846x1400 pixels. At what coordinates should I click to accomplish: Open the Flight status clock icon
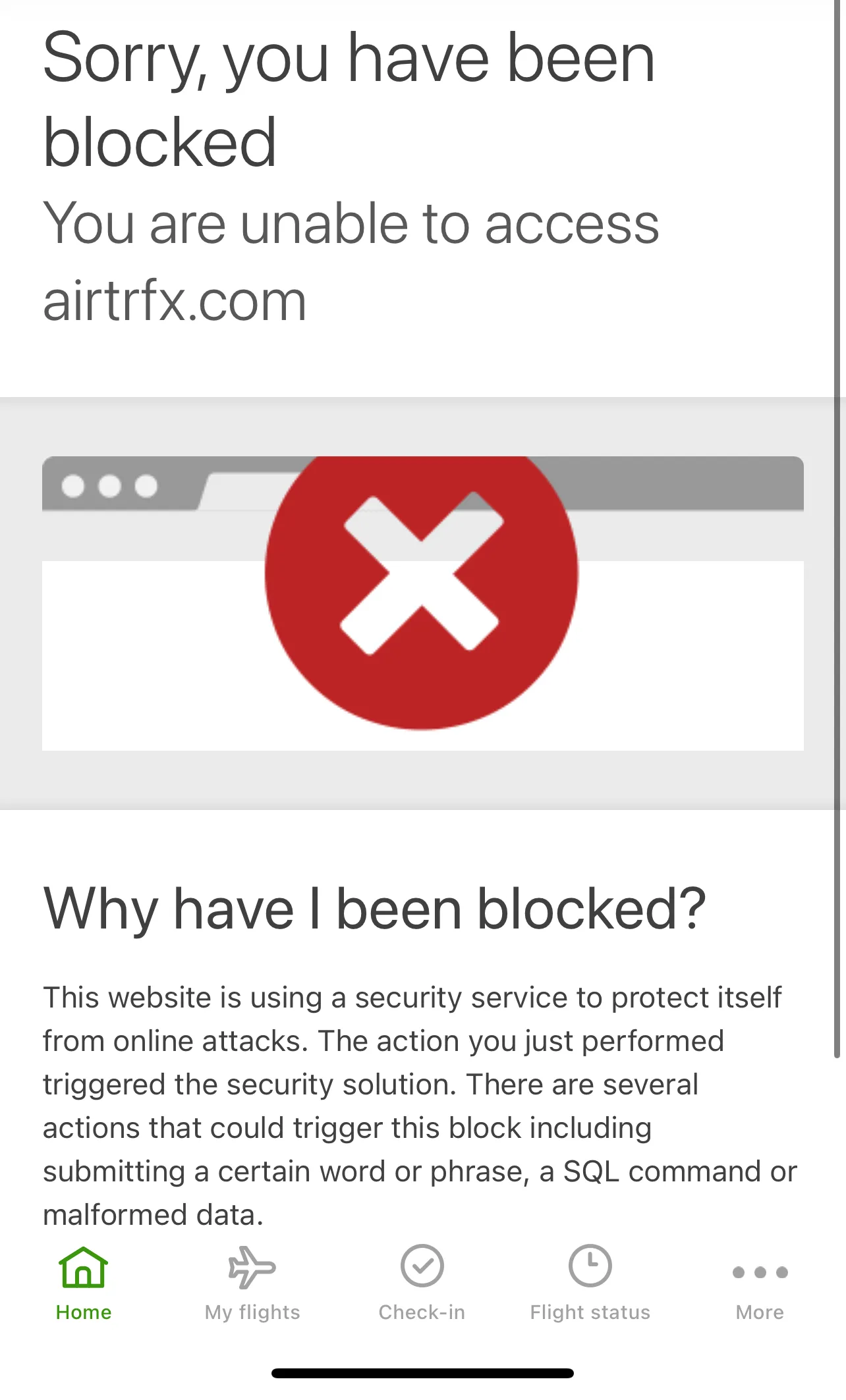[x=590, y=1266]
